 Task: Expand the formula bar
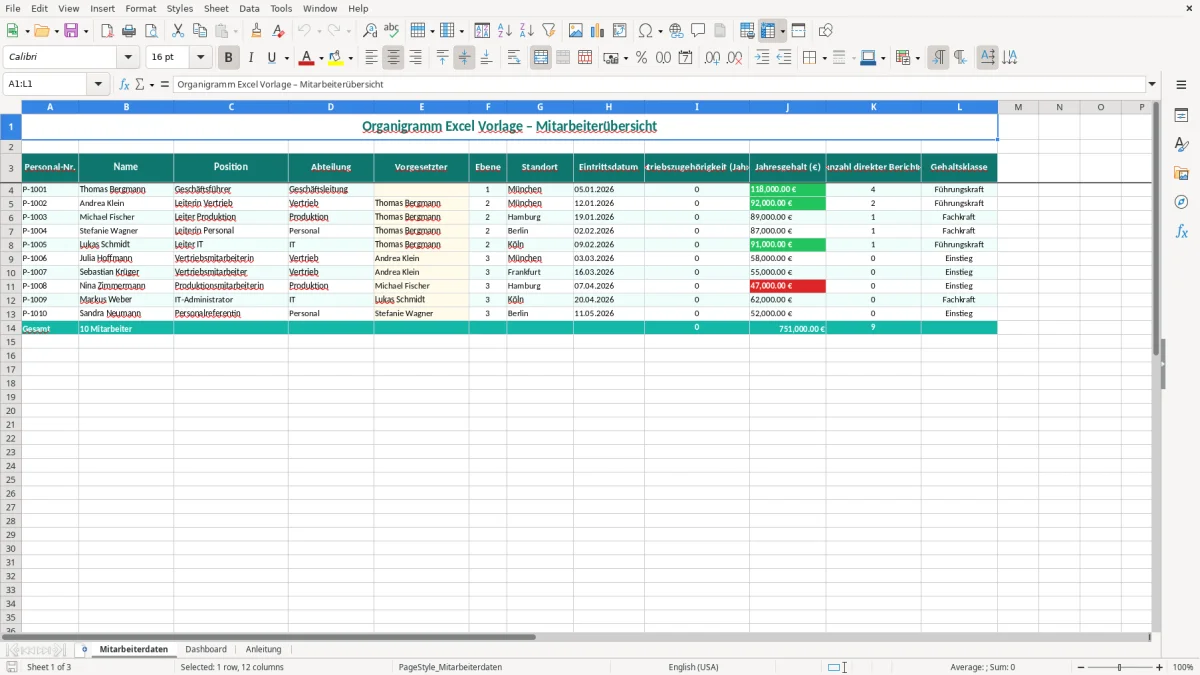(x=1152, y=84)
